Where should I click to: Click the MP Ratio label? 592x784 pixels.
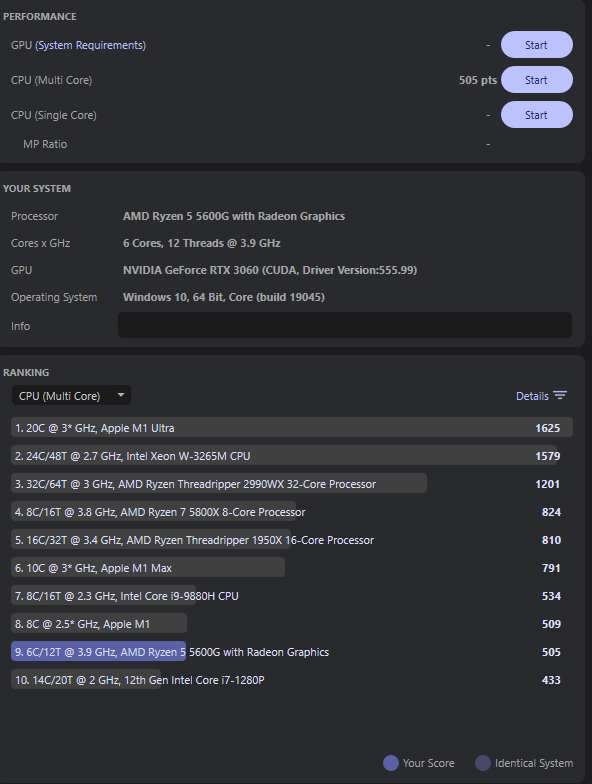(45, 144)
